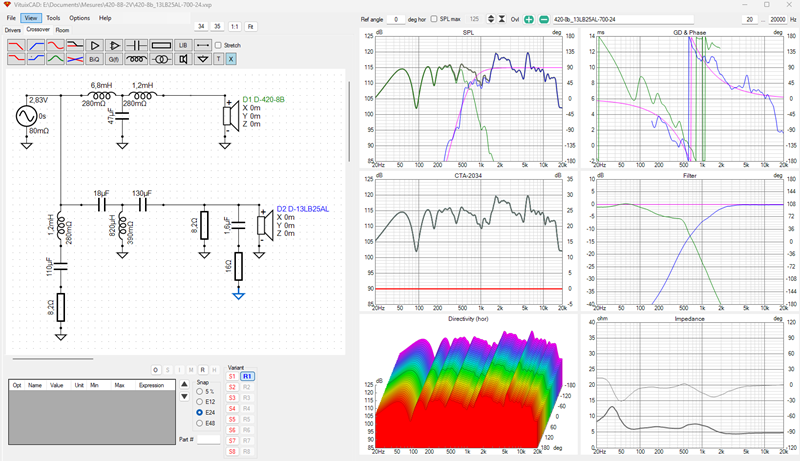
Task: Select the 5 % snap option
Action: [199, 392]
